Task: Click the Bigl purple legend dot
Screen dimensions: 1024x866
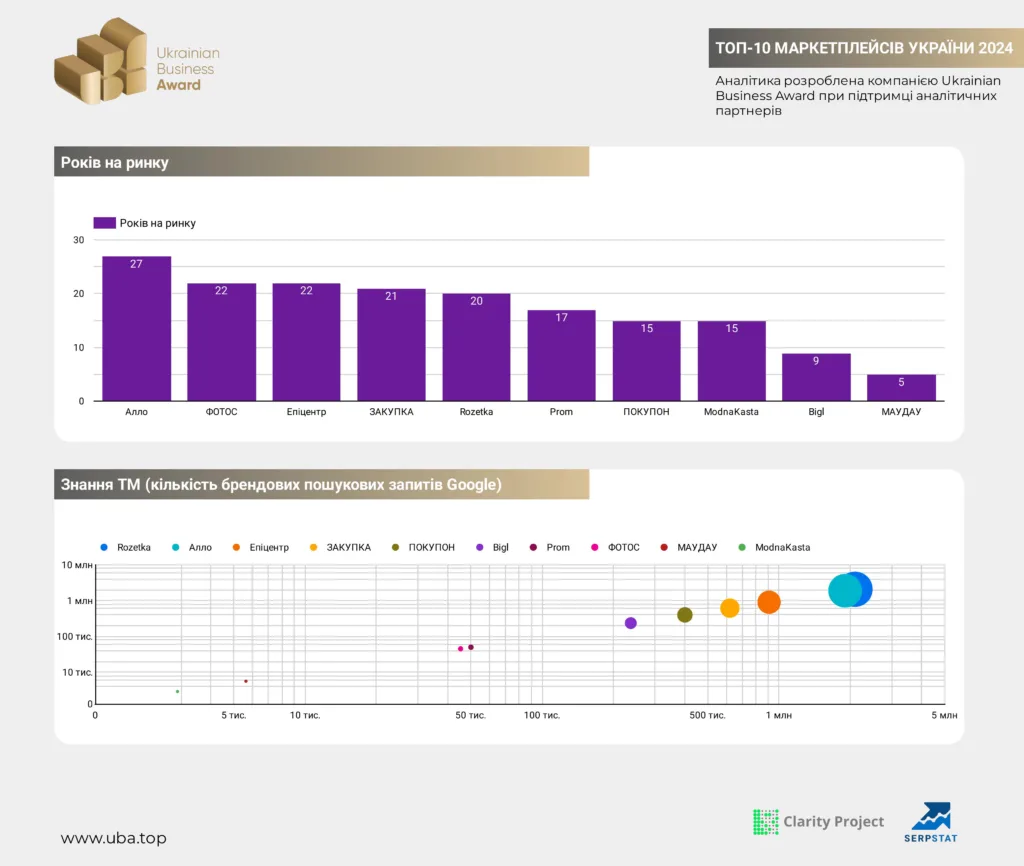Action: (480, 547)
